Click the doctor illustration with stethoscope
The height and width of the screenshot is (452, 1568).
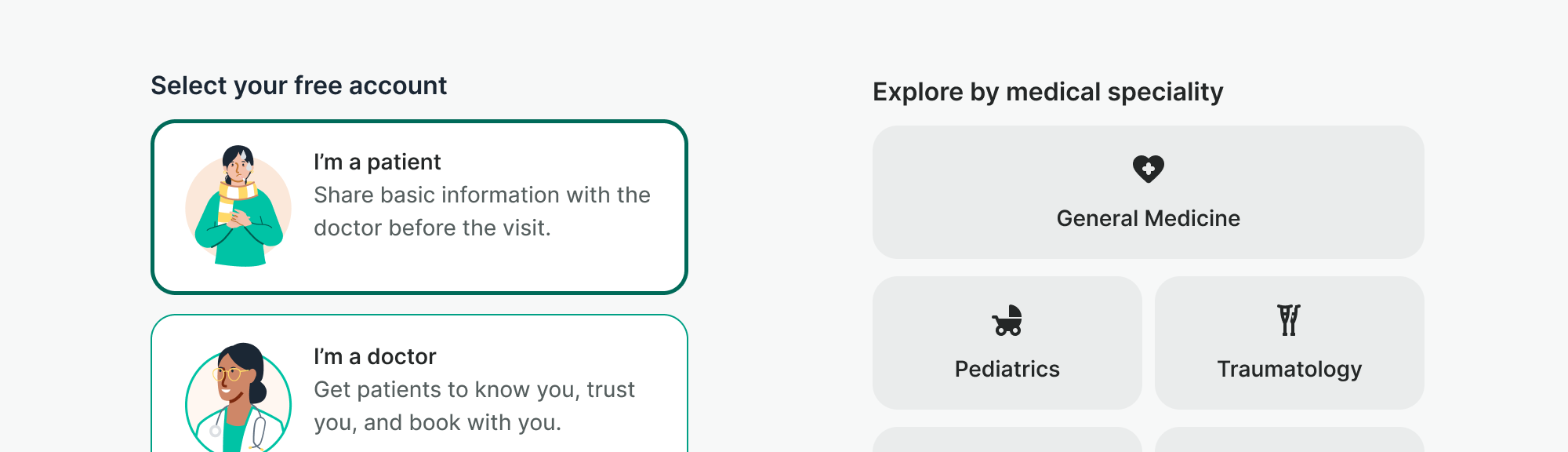coord(238,399)
